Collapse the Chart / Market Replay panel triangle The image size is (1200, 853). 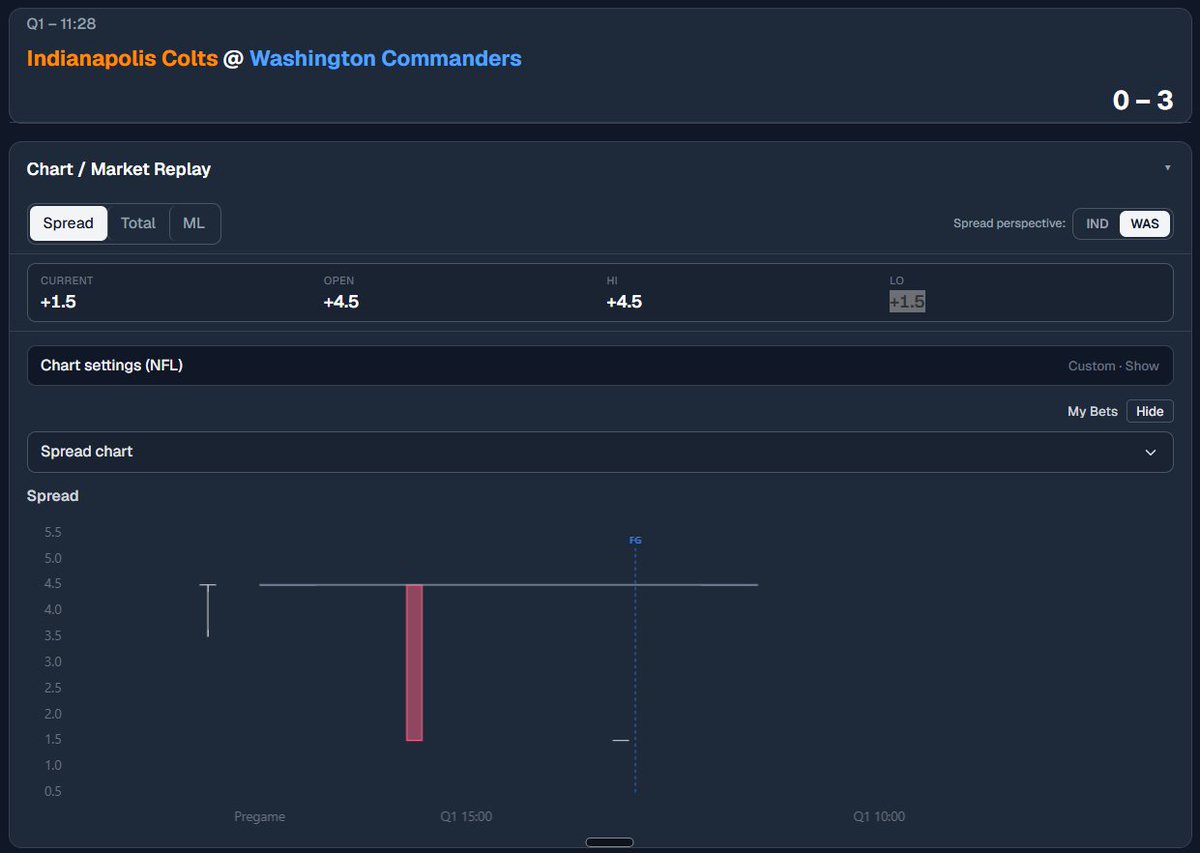pos(1167,168)
